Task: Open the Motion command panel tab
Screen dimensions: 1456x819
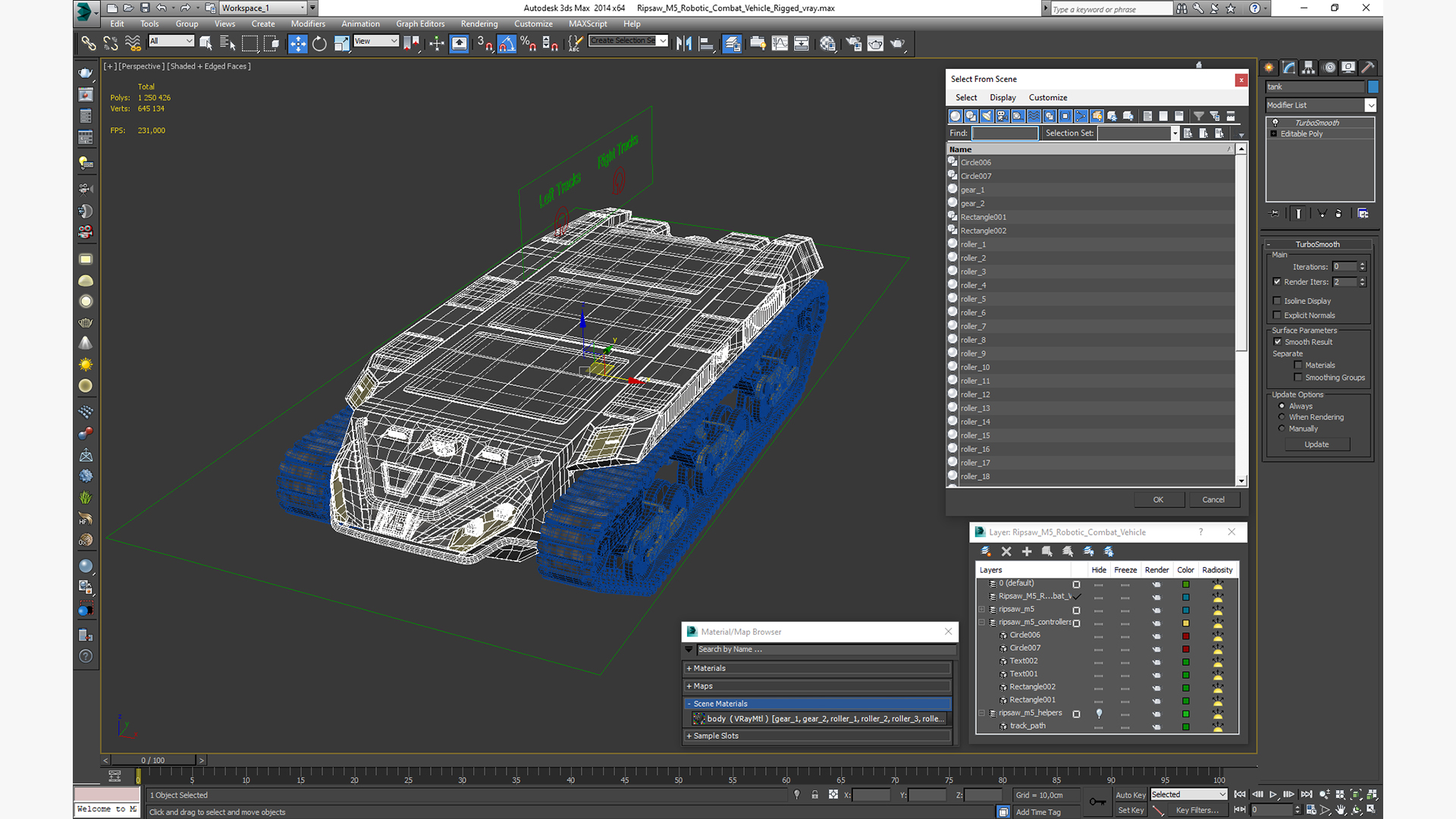Action: [1329, 67]
